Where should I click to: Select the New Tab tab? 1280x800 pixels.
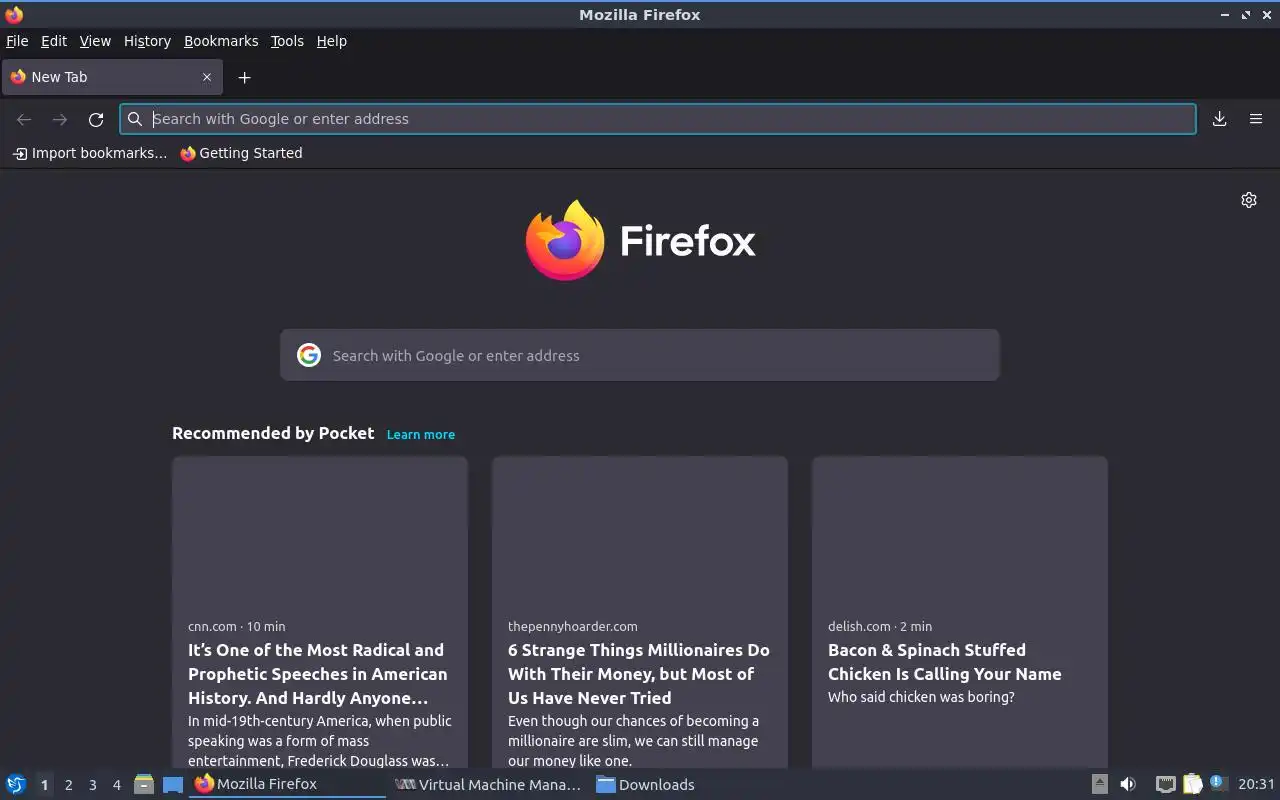pyautogui.click(x=111, y=77)
